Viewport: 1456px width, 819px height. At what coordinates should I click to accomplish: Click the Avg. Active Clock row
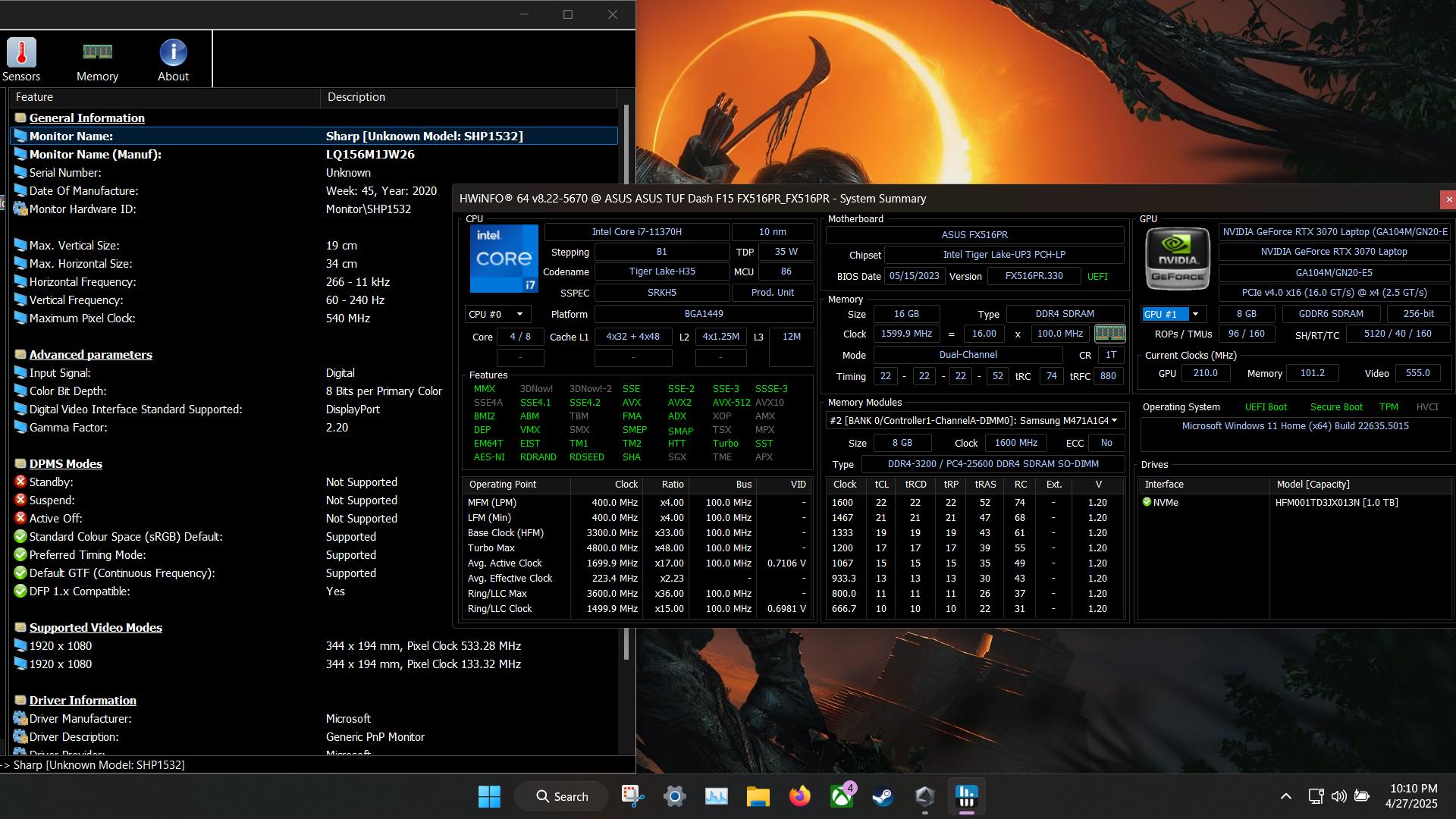coord(636,563)
